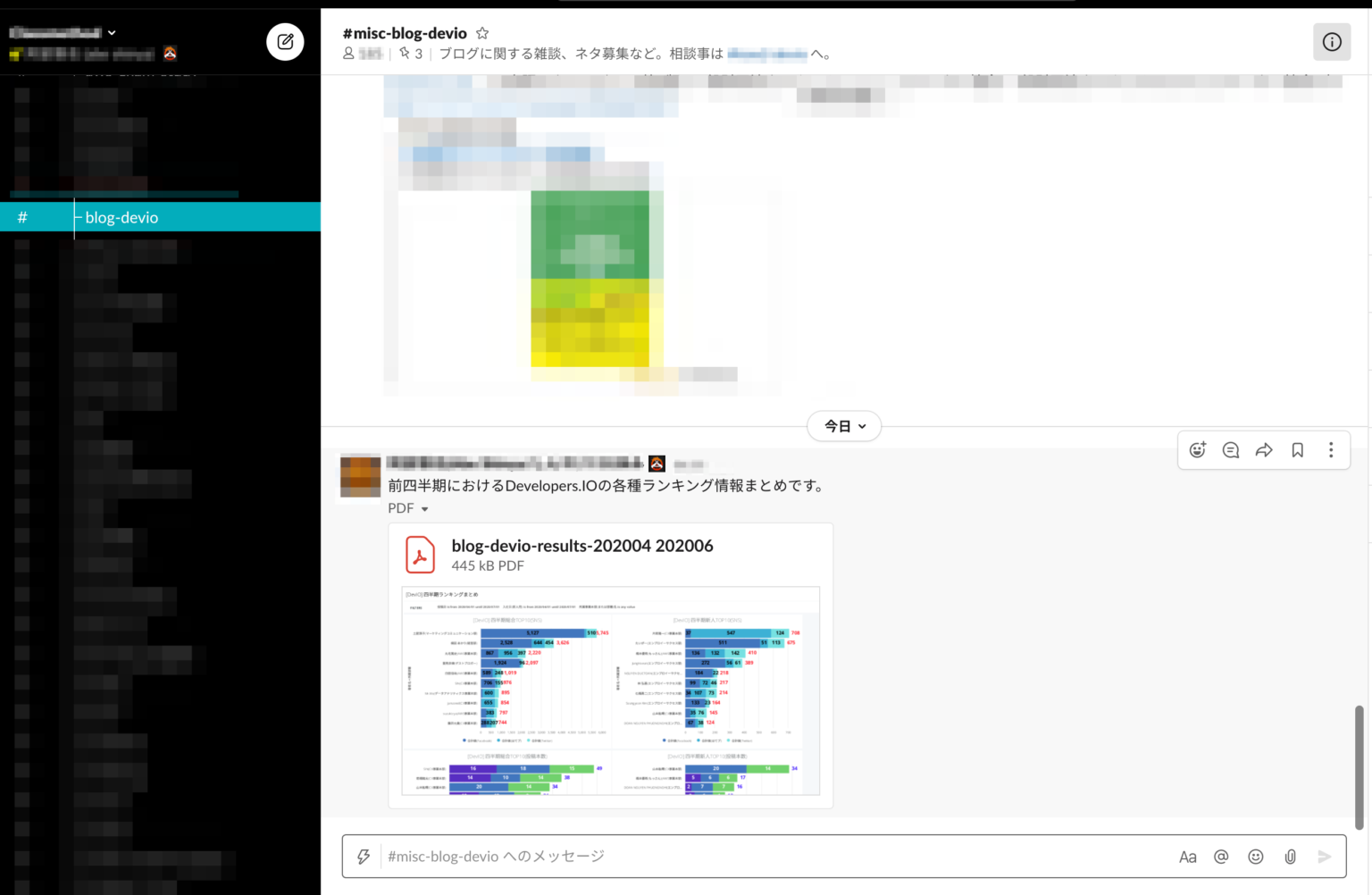This screenshot has width=1372, height=895.
Task: Collapse the PDF attachment with its disclosure arrow
Action: pyautogui.click(x=425, y=507)
